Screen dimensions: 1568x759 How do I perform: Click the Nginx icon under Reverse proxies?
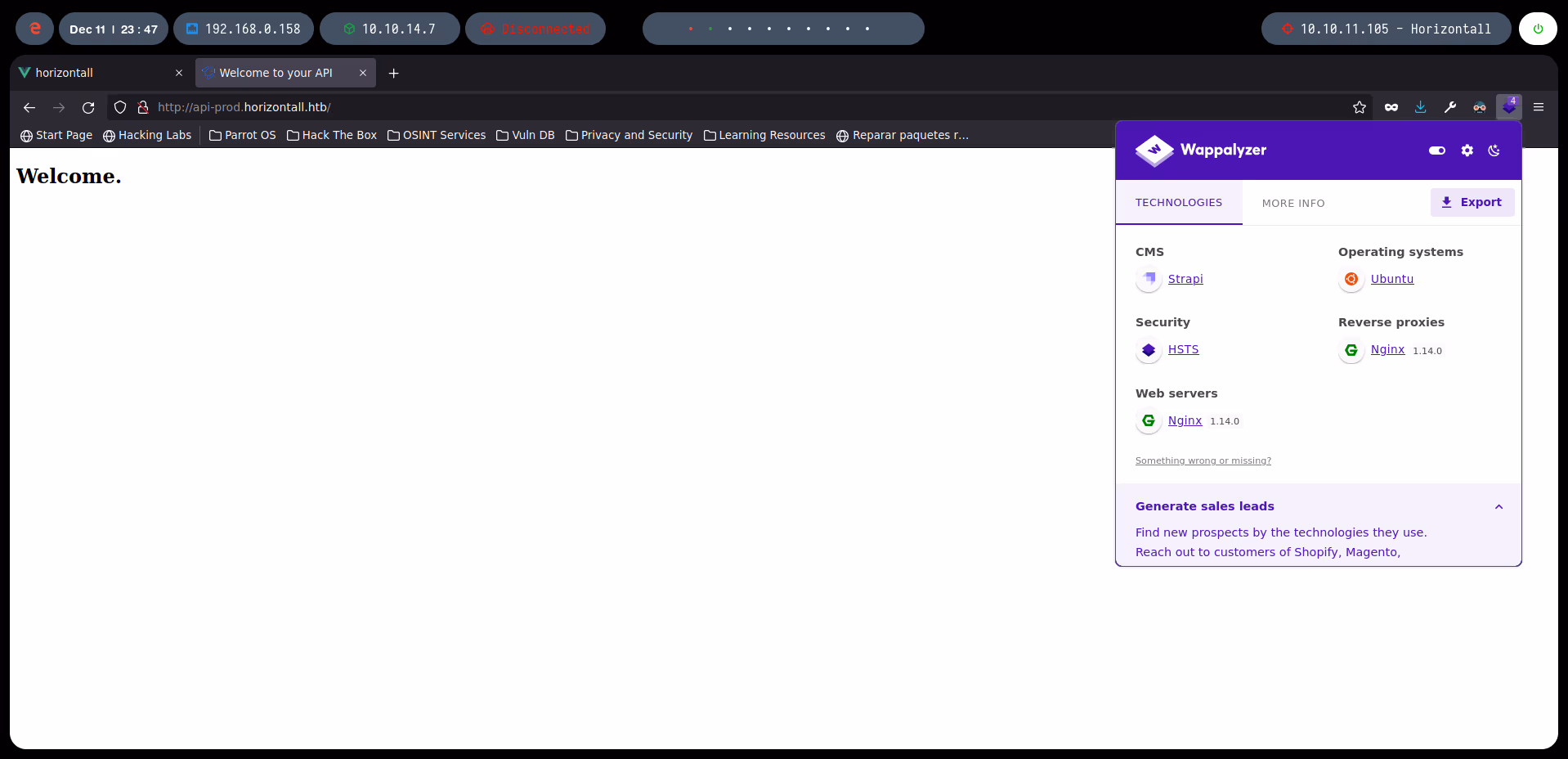[1351, 350]
